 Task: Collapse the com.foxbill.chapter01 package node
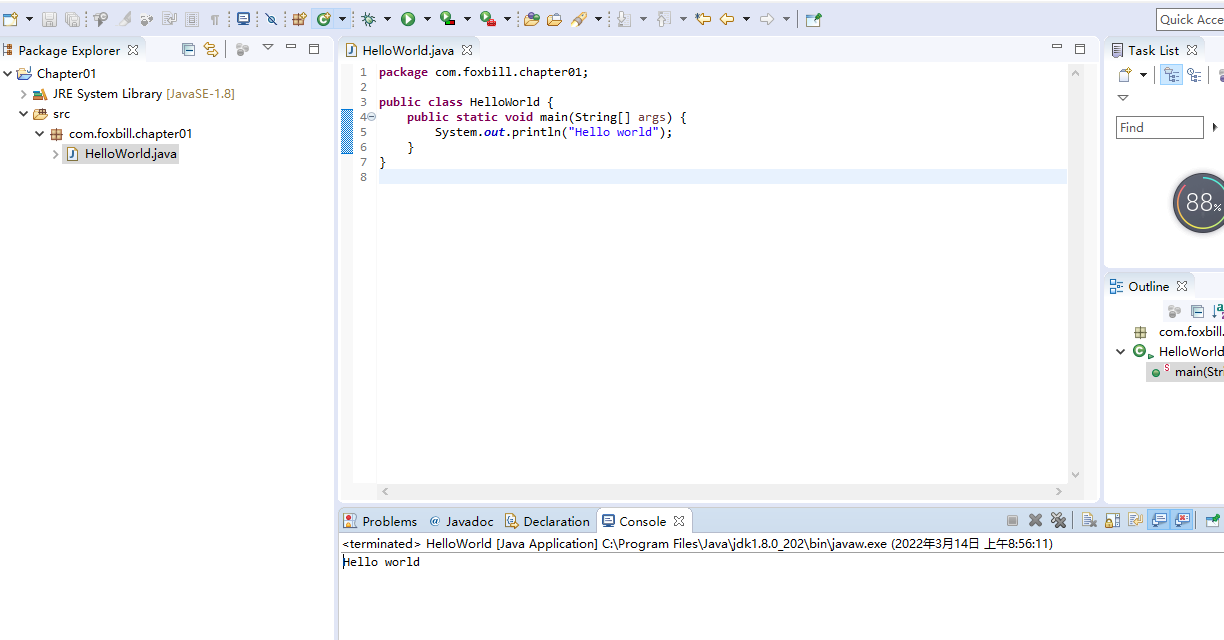[40, 134]
